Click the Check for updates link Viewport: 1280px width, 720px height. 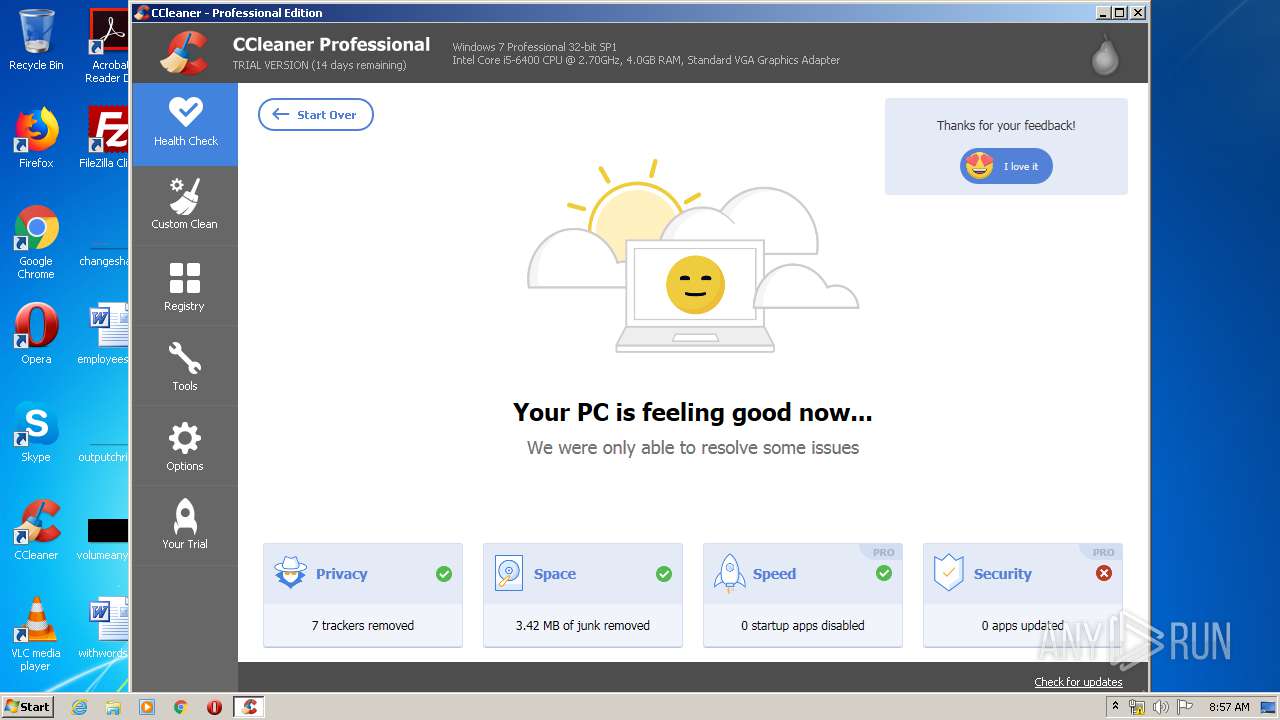1078,682
